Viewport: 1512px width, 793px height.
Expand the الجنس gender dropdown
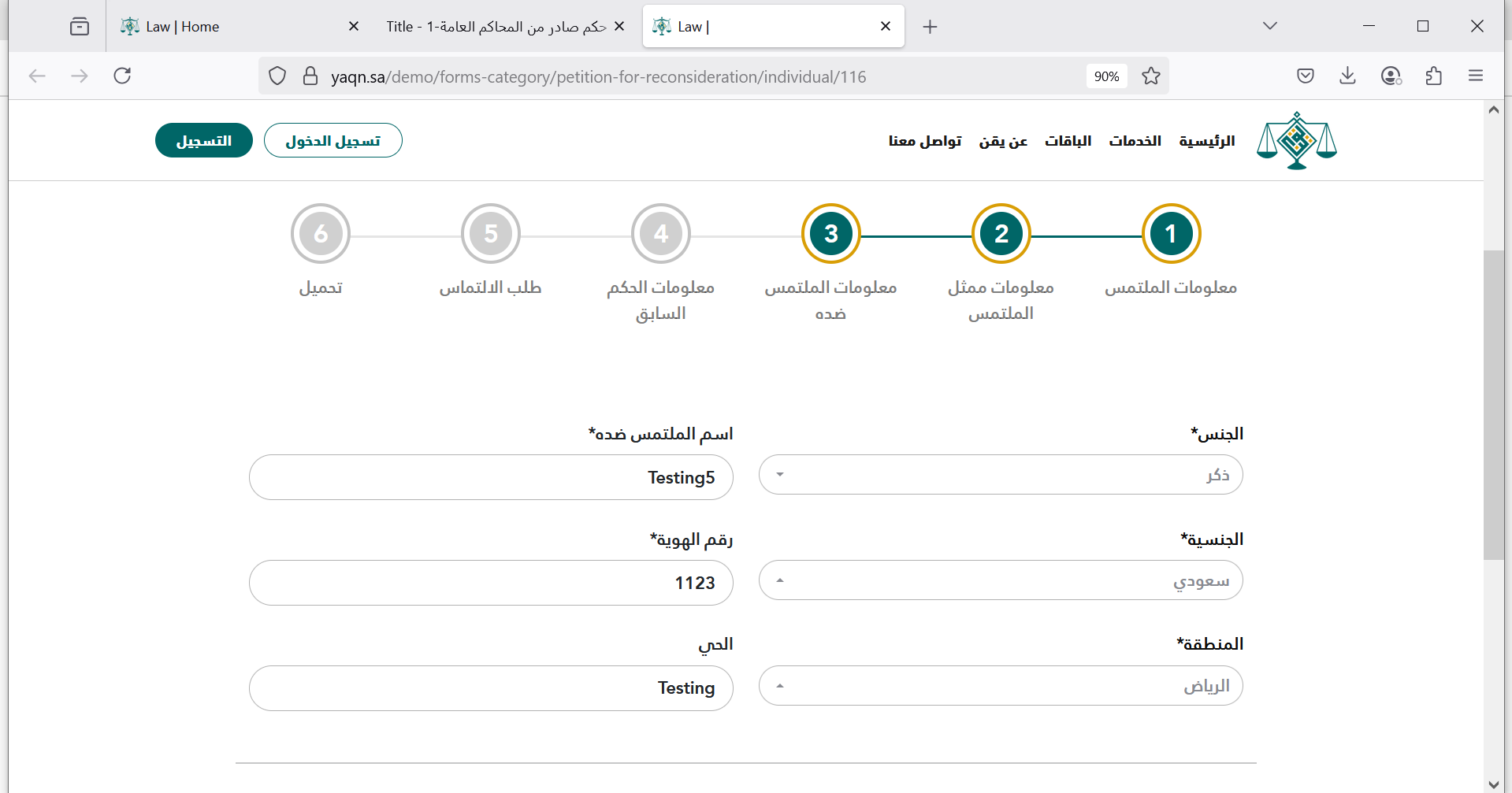(x=1000, y=475)
